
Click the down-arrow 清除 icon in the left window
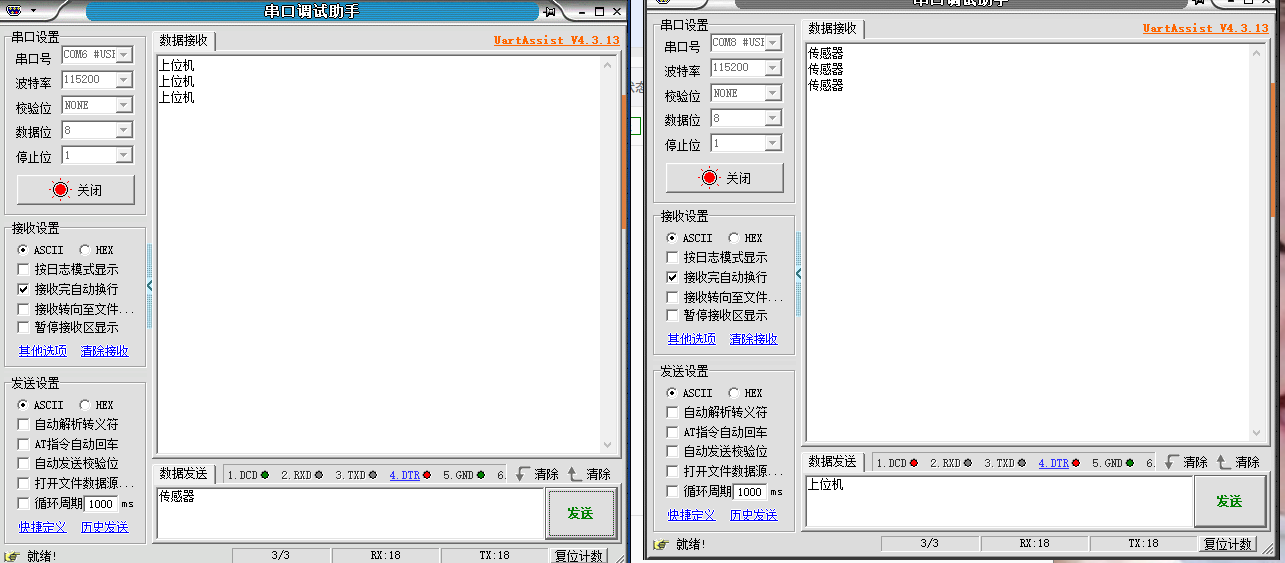521,474
